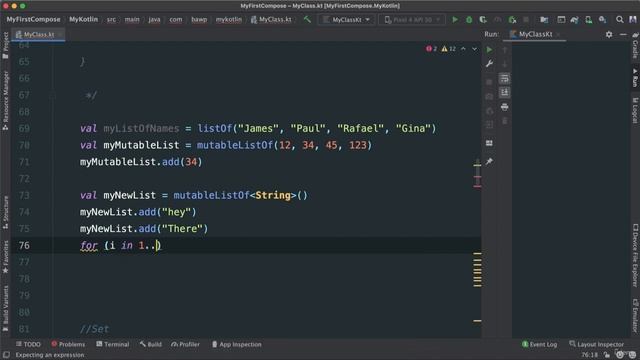The height and width of the screenshot is (360, 640).
Task: Click the layout icon in Run panel
Action: [x=489, y=143]
